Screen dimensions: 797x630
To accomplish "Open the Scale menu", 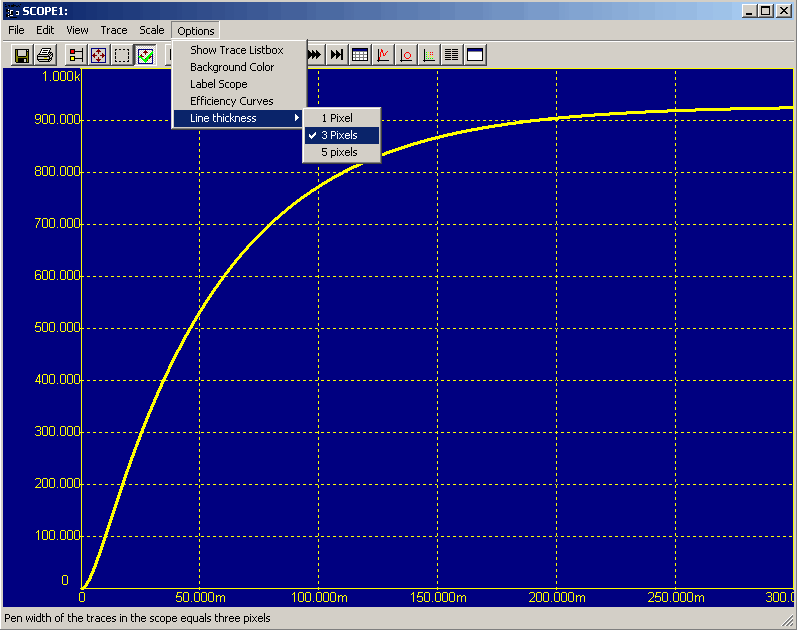I will [151, 31].
